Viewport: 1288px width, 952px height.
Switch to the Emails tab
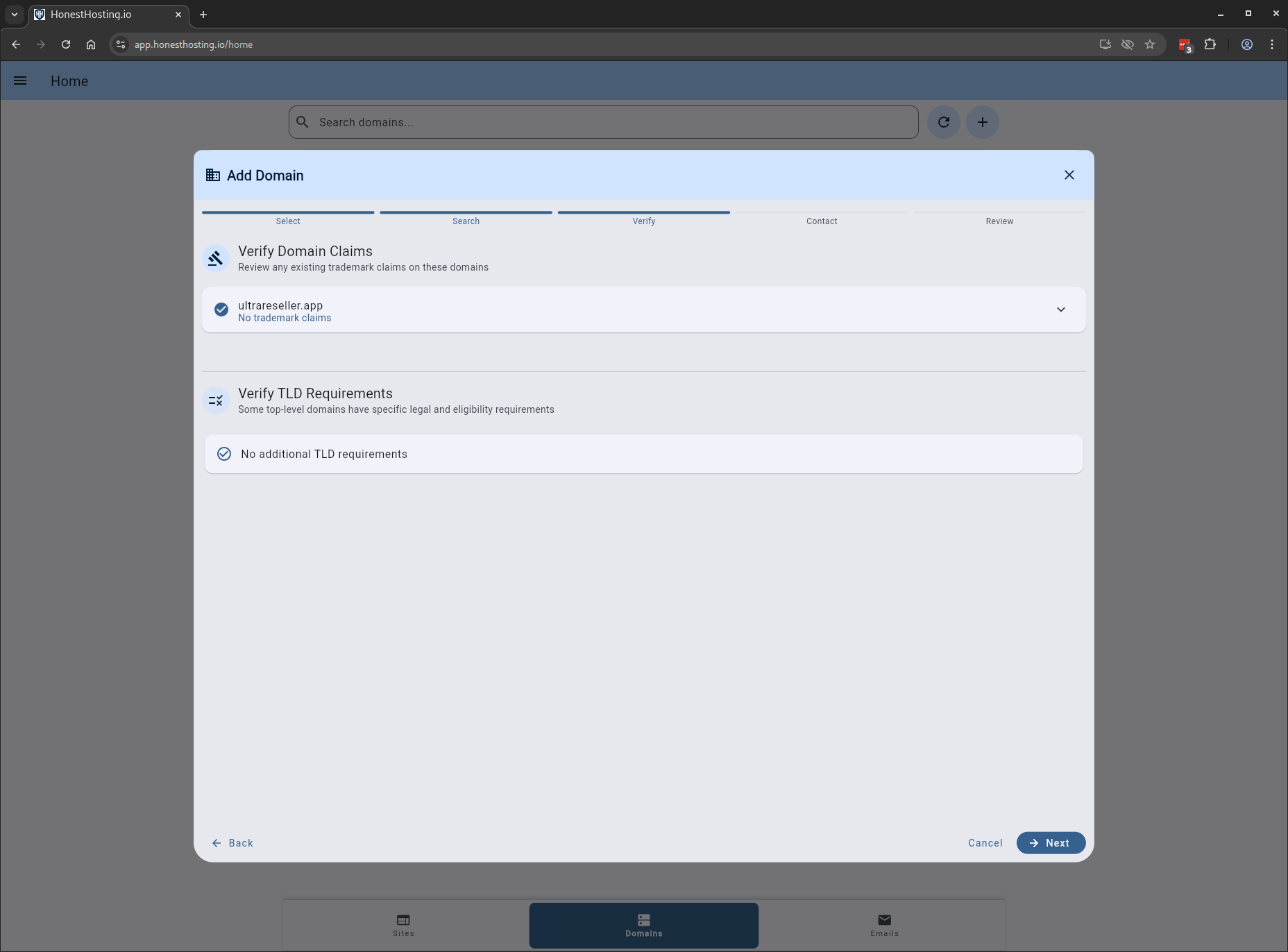(884, 925)
